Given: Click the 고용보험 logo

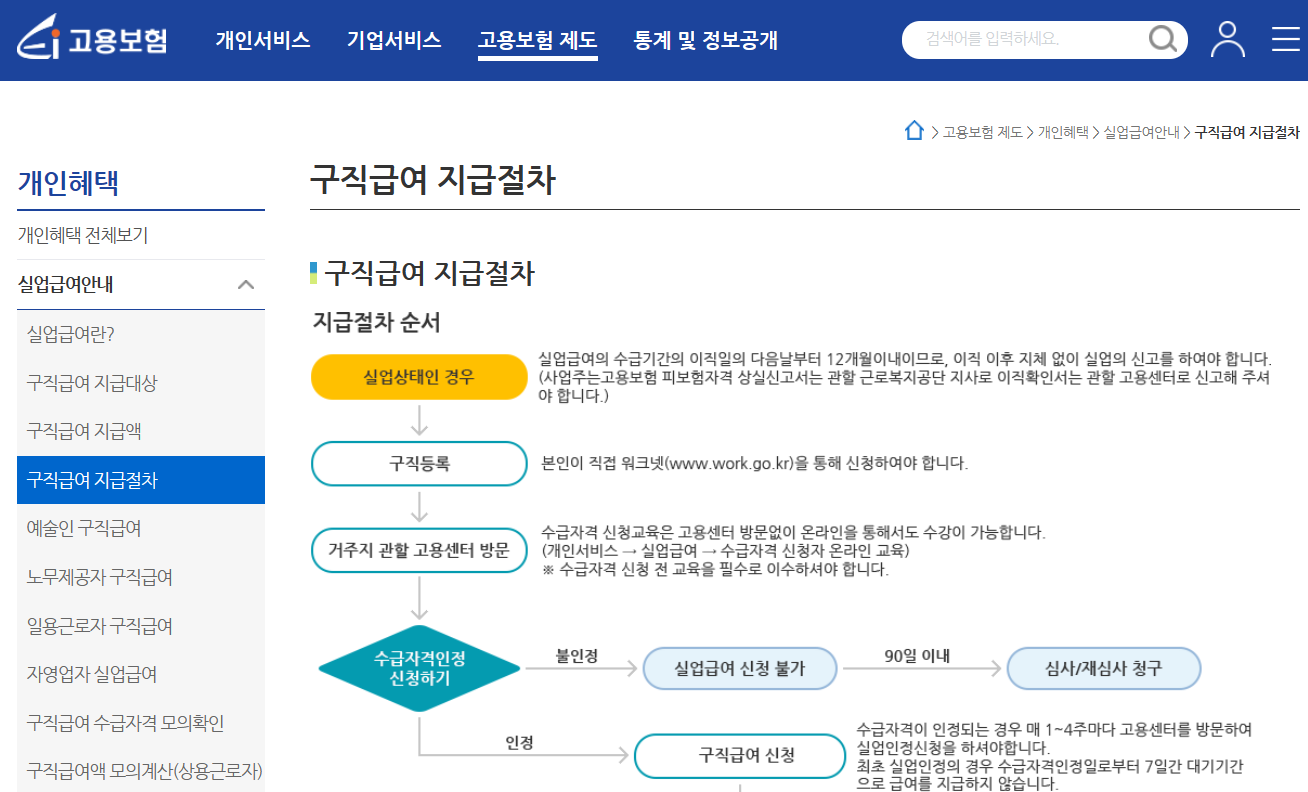Looking at the screenshot, I should tap(90, 40).
